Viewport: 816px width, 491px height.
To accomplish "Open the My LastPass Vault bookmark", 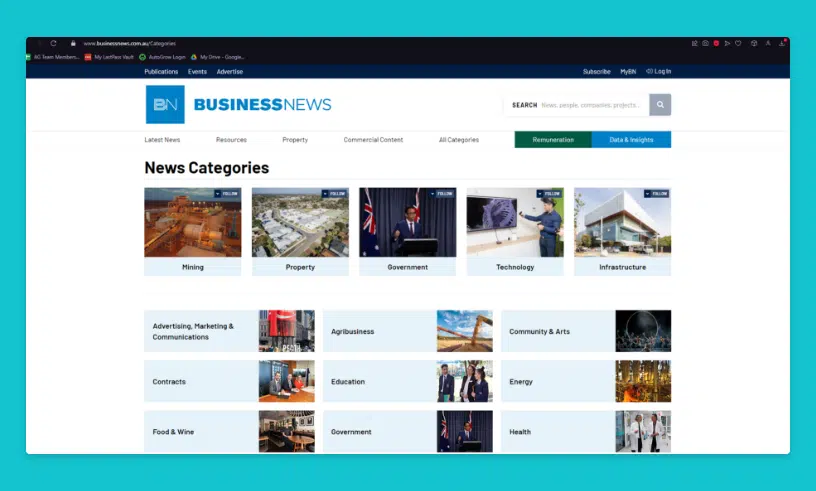I will tap(110, 57).
